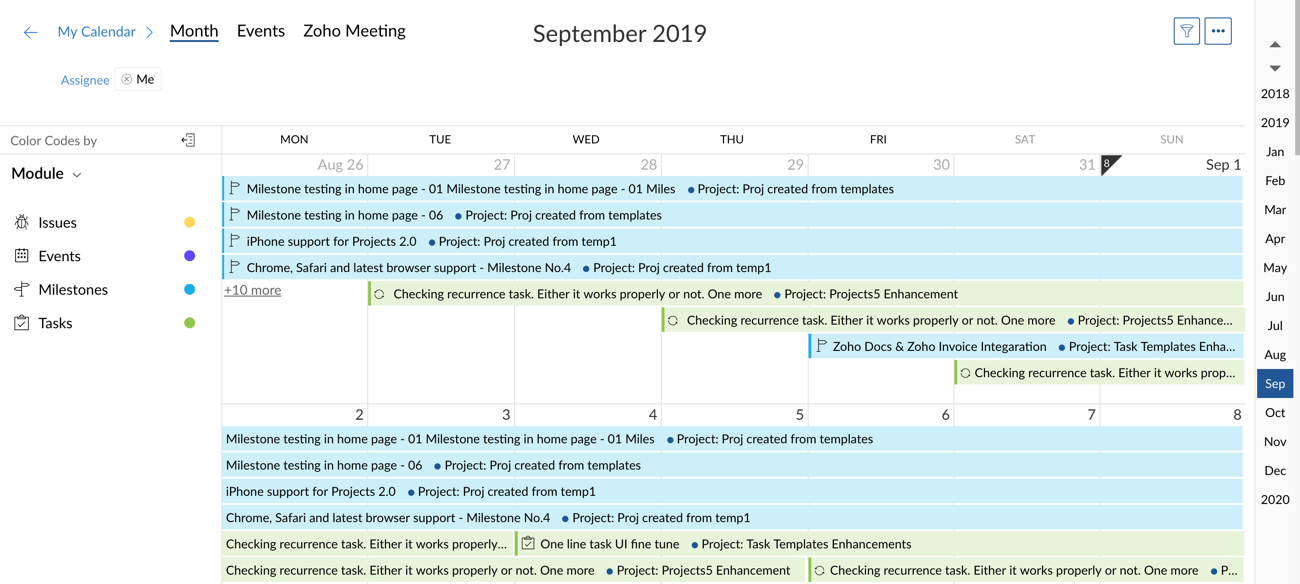Jump to Mar in month navigator
Viewport: 1300px width, 584px height.
click(x=1275, y=210)
